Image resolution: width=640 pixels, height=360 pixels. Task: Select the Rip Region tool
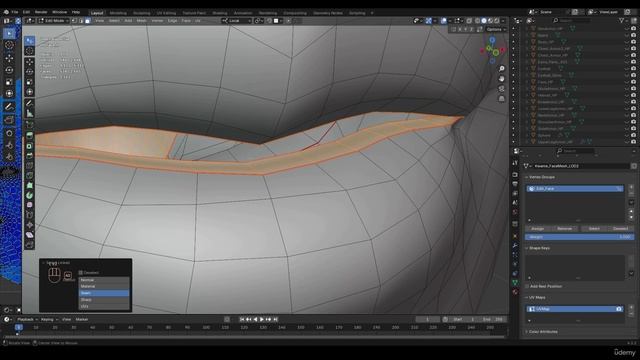[29, 244]
